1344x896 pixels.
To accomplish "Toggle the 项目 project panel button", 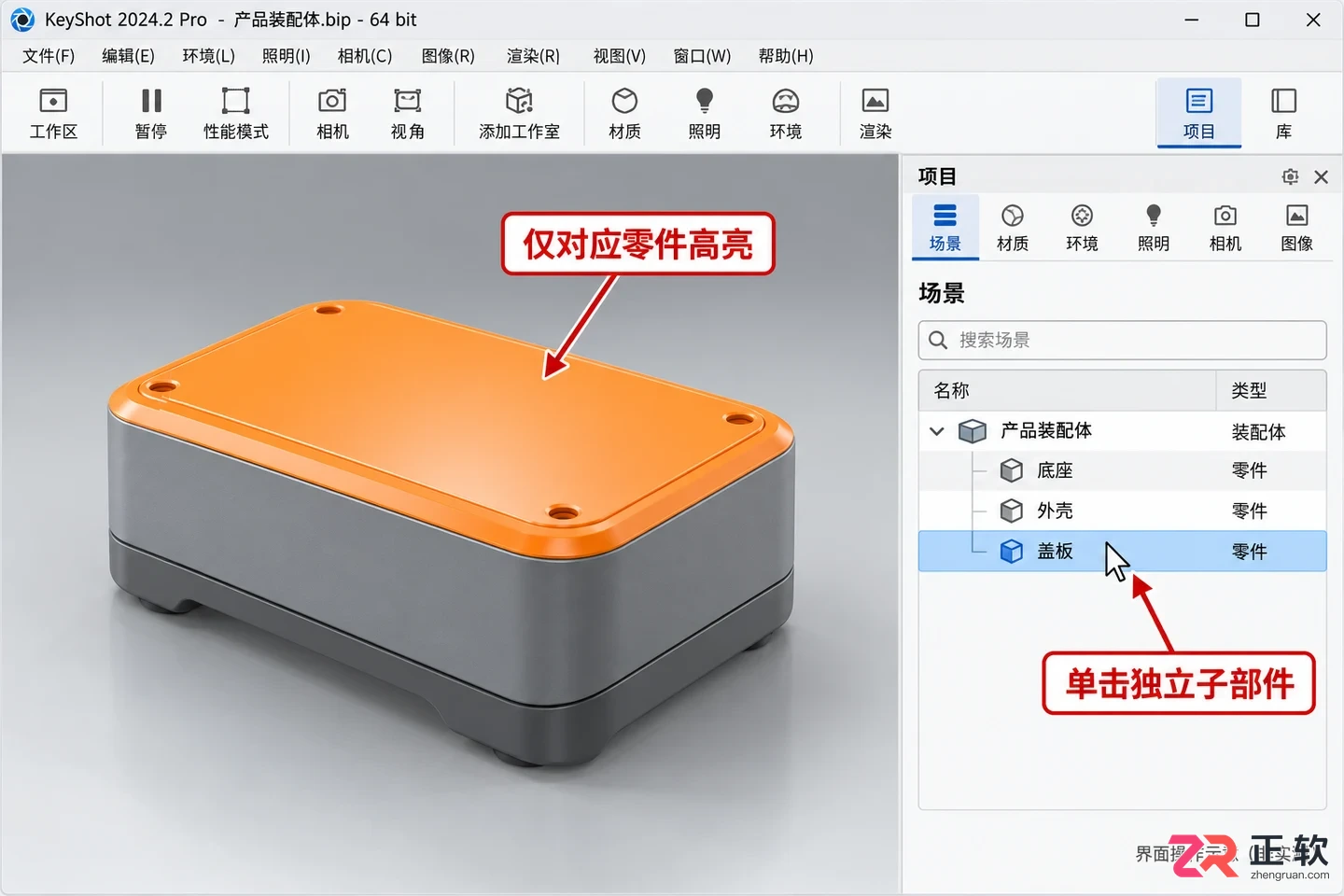I will pyautogui.click(x=1198, y=113).
